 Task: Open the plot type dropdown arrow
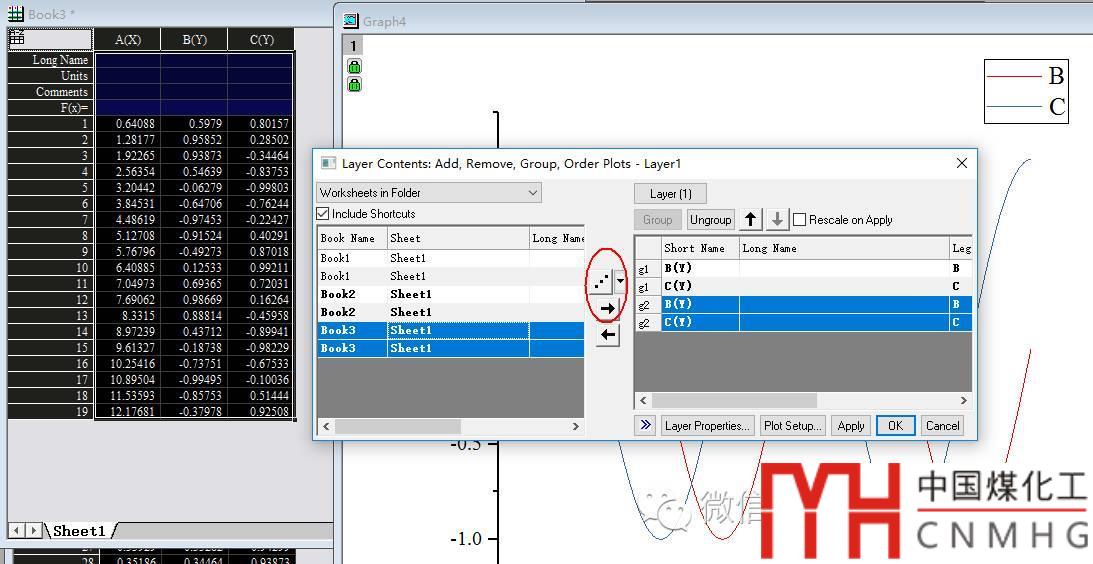621,282
